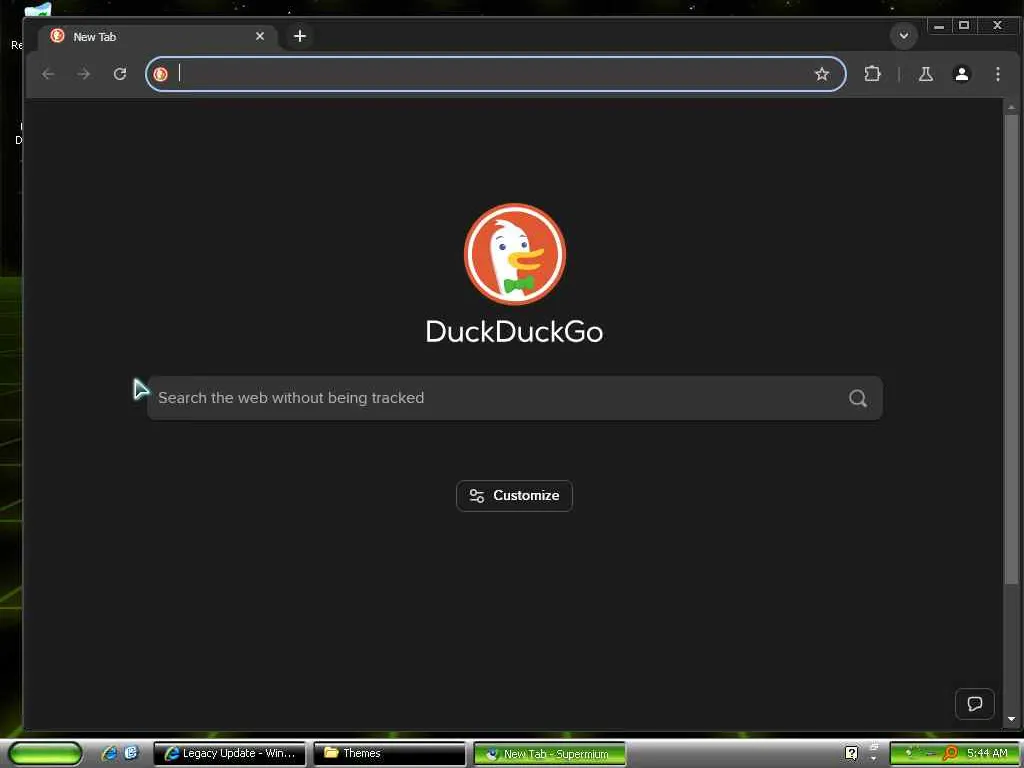Click the orange magnifier tray icon

(x=951, y=753)
